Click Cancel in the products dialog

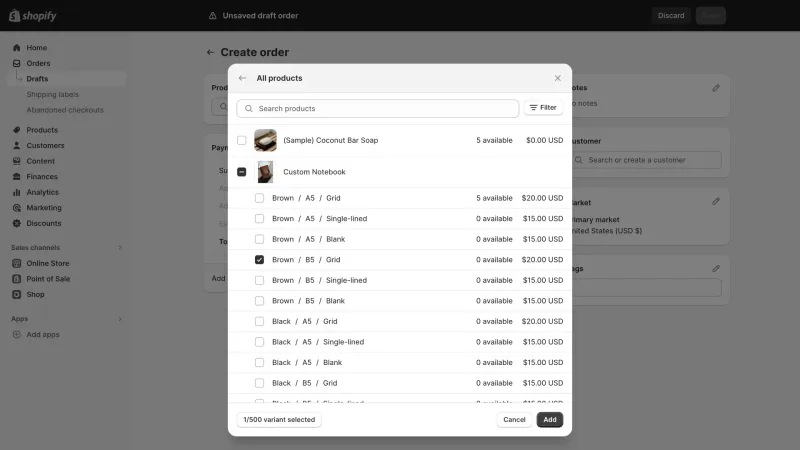[514, 419]
